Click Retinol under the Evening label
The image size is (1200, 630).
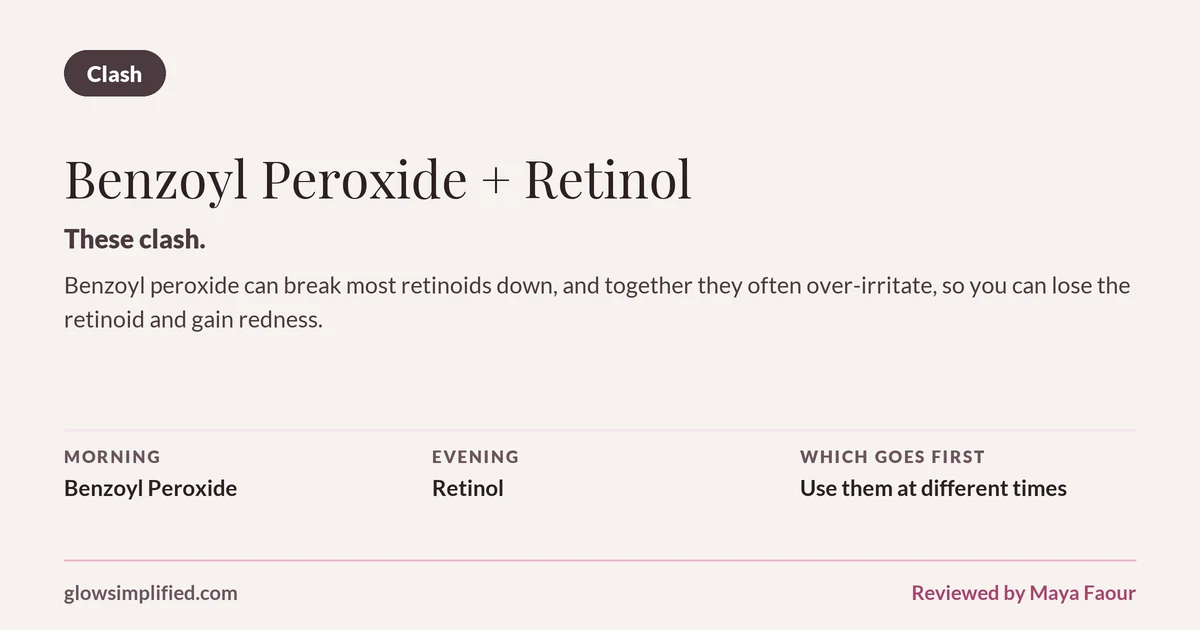(467, 488)
